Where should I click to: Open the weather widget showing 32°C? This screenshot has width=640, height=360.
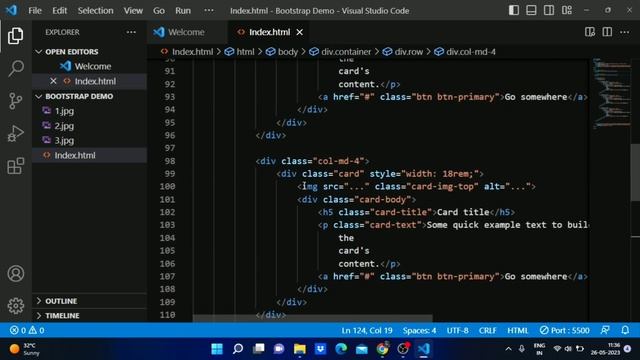24,349
